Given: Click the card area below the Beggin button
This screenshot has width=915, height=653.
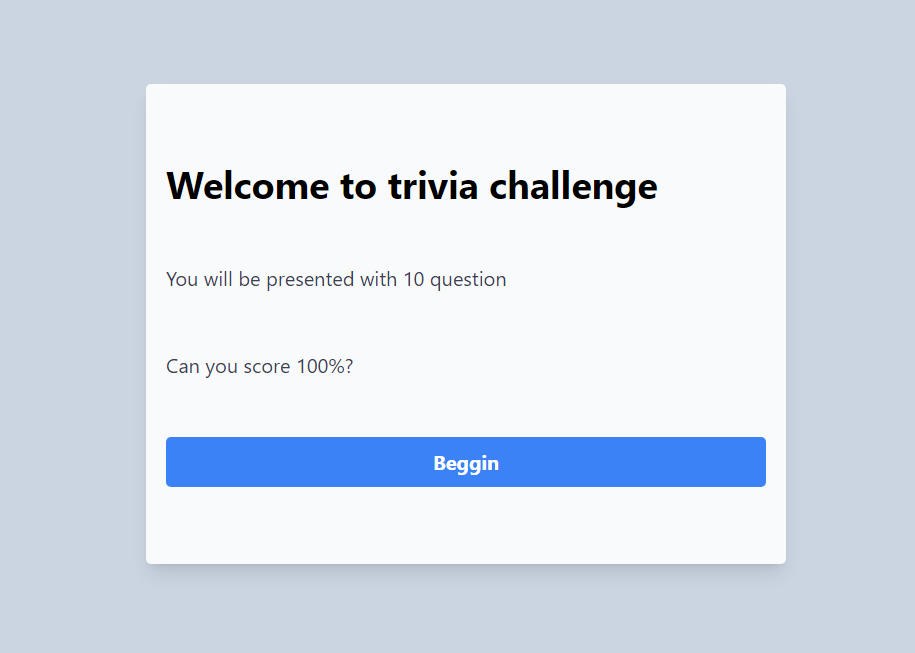Looking at the screenshot, I should point(465,525).
